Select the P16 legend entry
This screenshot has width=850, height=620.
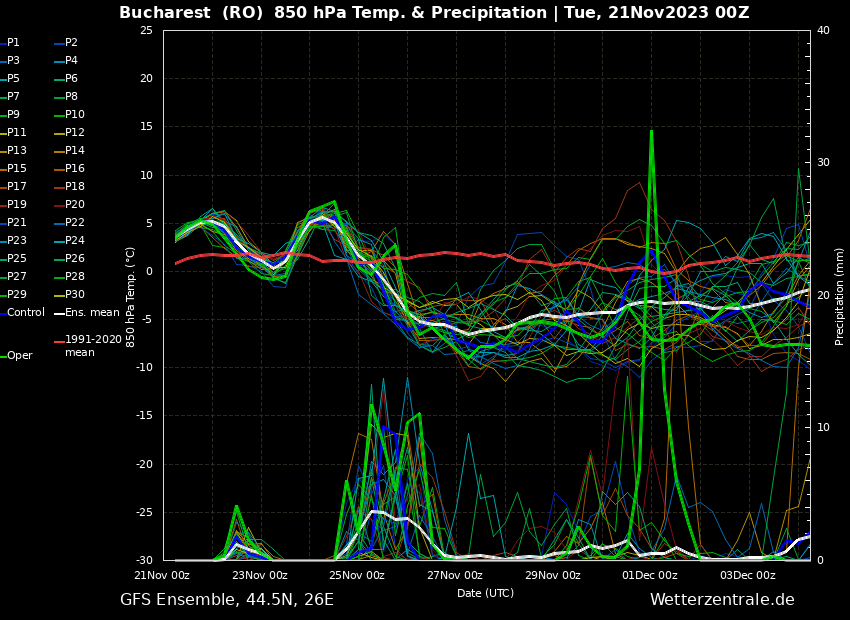(x=74, y=169)
